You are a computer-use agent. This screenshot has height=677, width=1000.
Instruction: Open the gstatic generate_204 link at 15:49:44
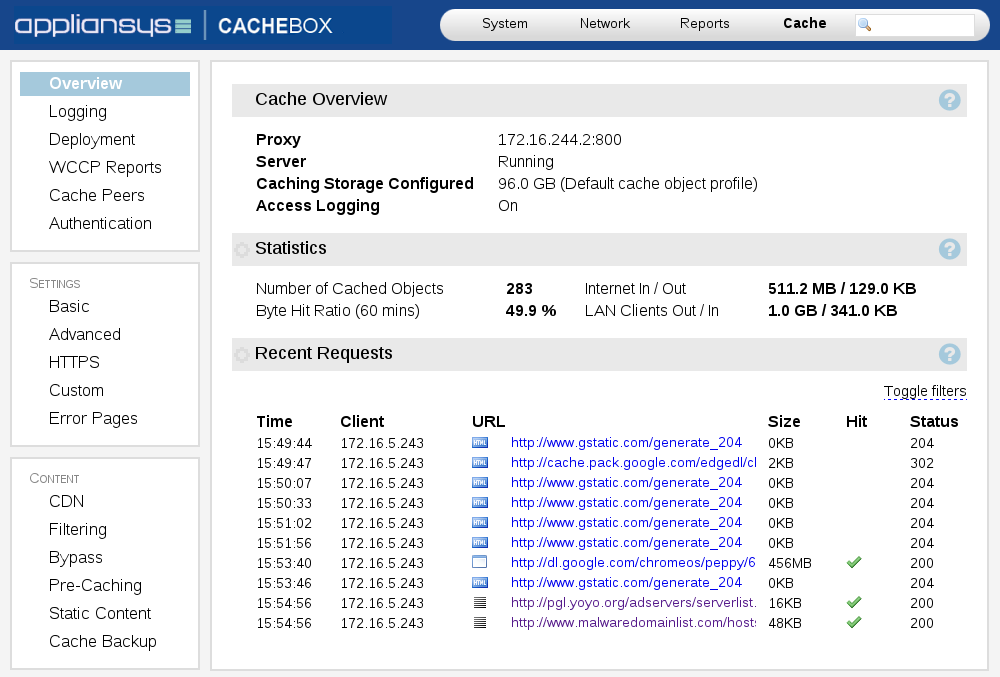[x=626, y=443]
